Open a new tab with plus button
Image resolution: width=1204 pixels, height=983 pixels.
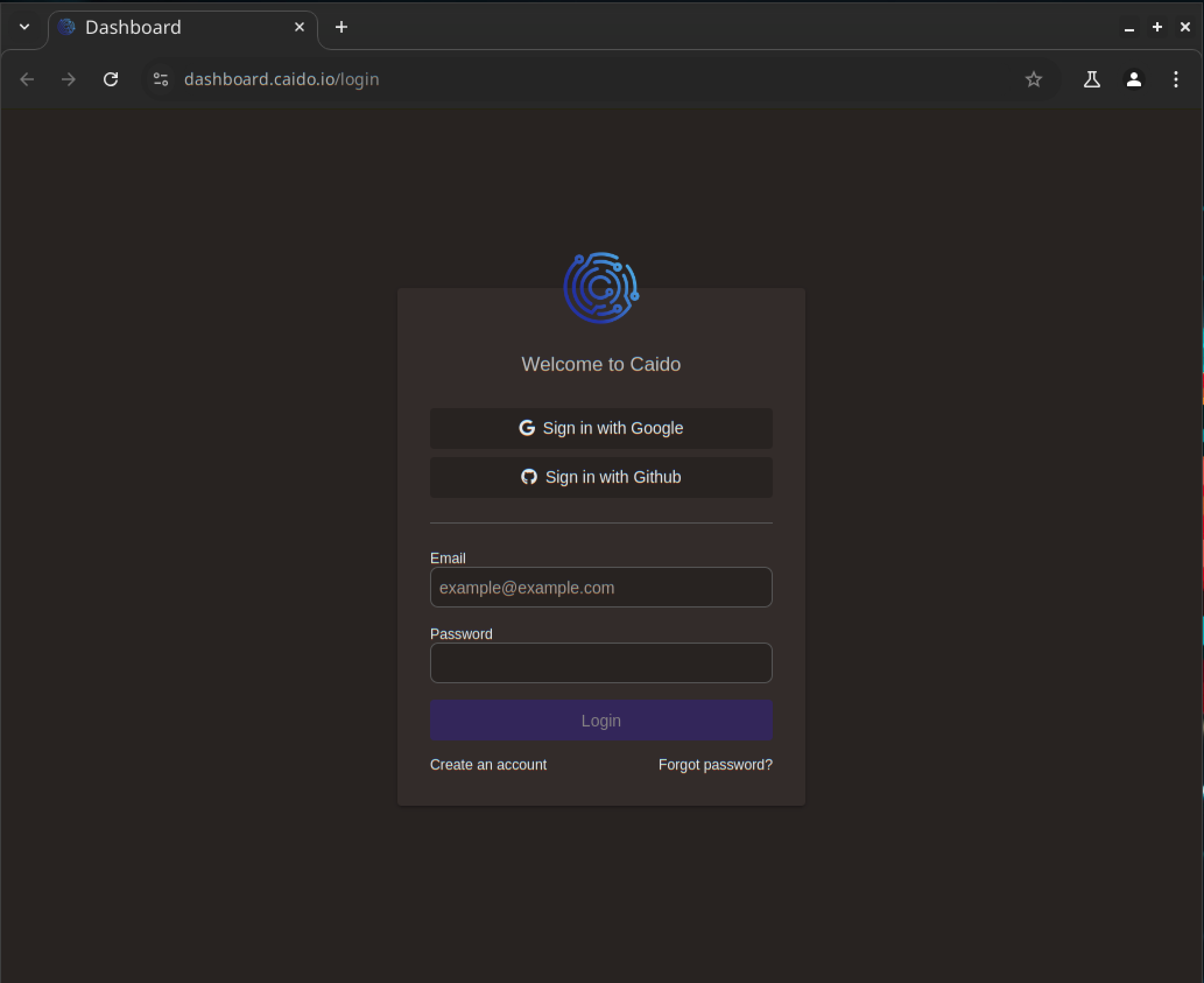tap(342, 27)
